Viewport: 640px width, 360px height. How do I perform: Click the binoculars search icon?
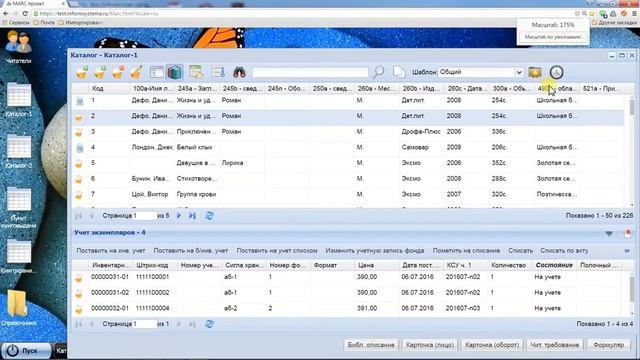click(239, 72)
